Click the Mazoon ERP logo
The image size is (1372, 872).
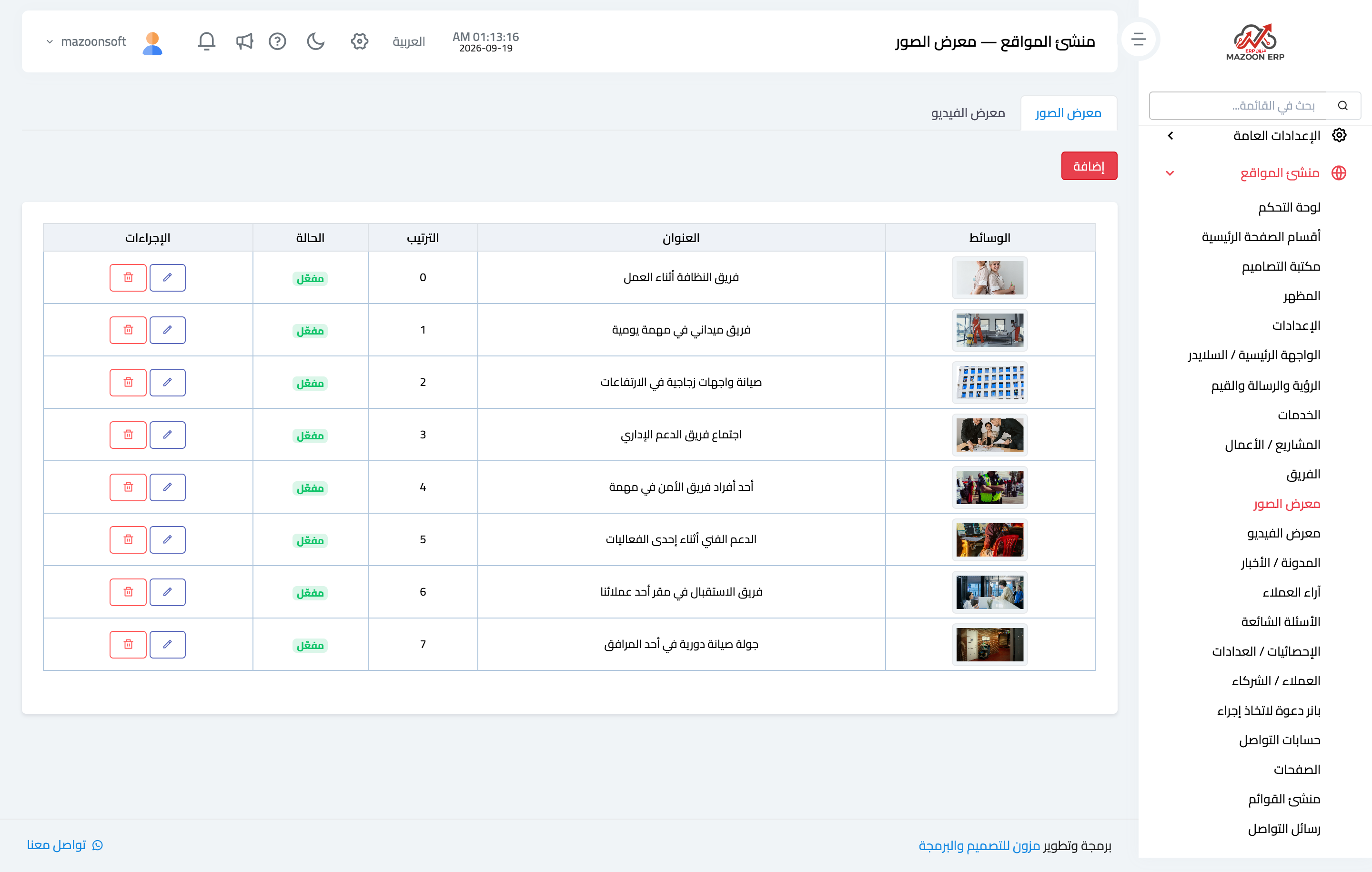pos(1255,41)
